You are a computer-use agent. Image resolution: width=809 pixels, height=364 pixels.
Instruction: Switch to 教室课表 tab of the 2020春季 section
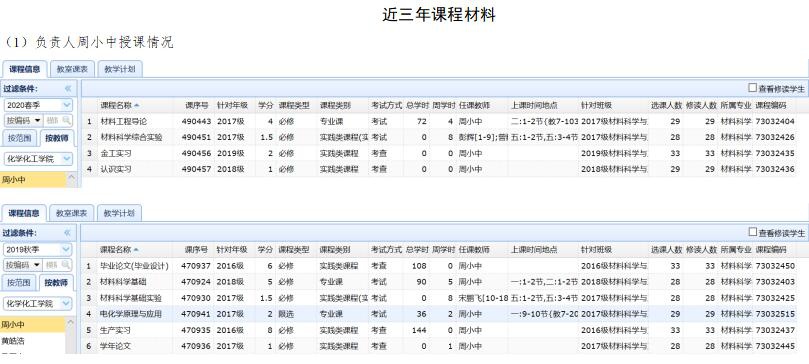(x=72, y=69)
